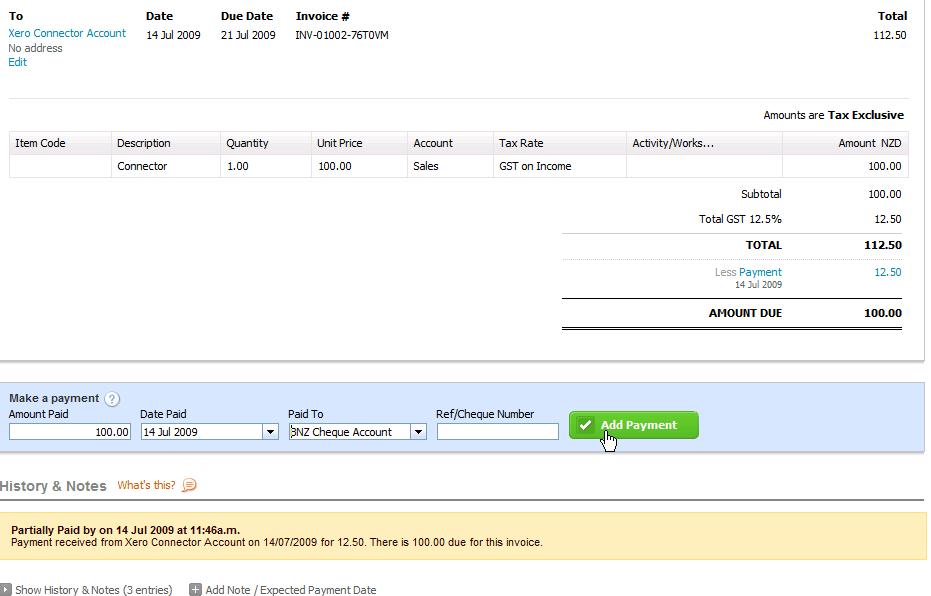Click the Account column header
931x596 pixels.
(x=450, y=143)
